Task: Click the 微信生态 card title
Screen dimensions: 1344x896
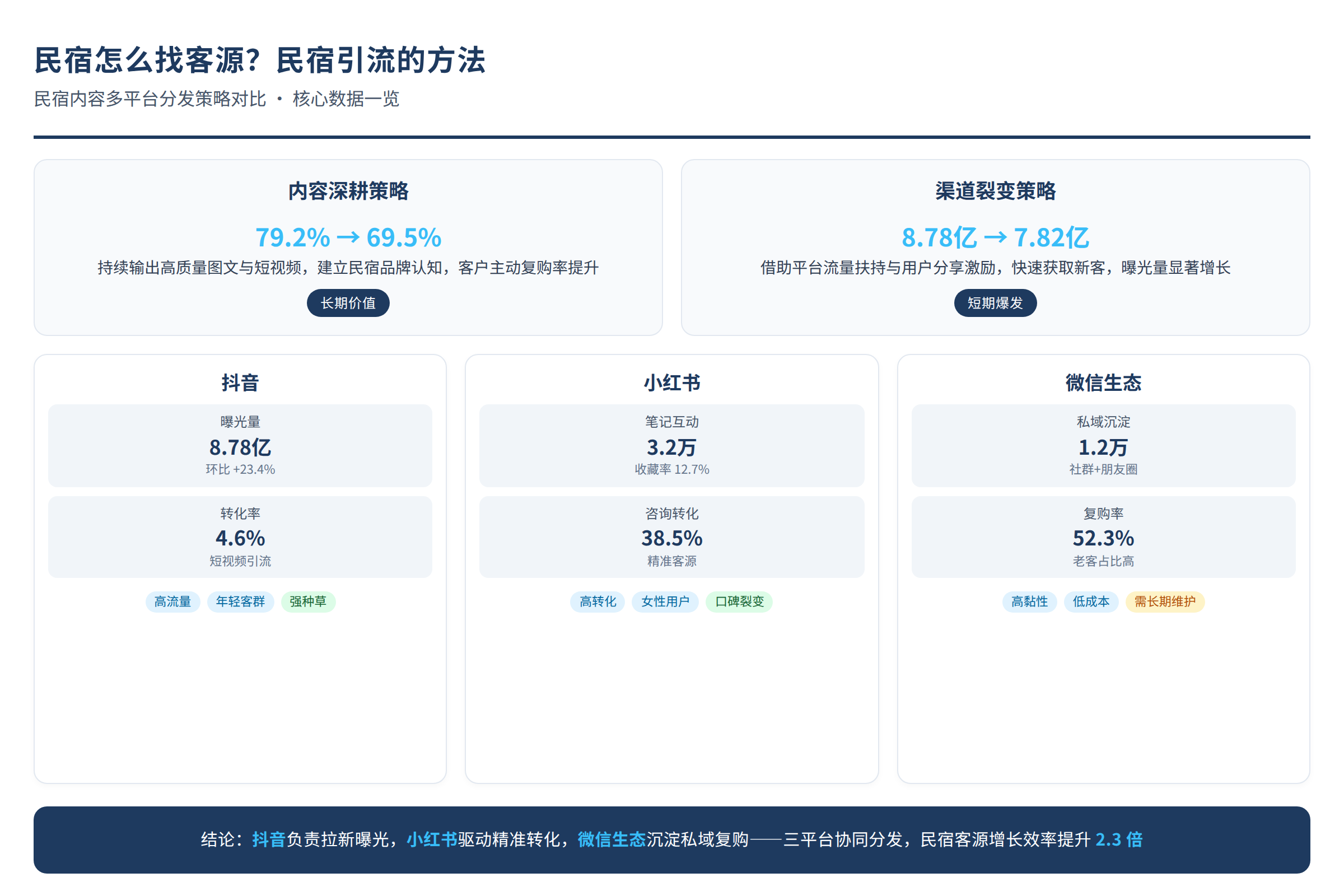Action: tap(1103, 382)
